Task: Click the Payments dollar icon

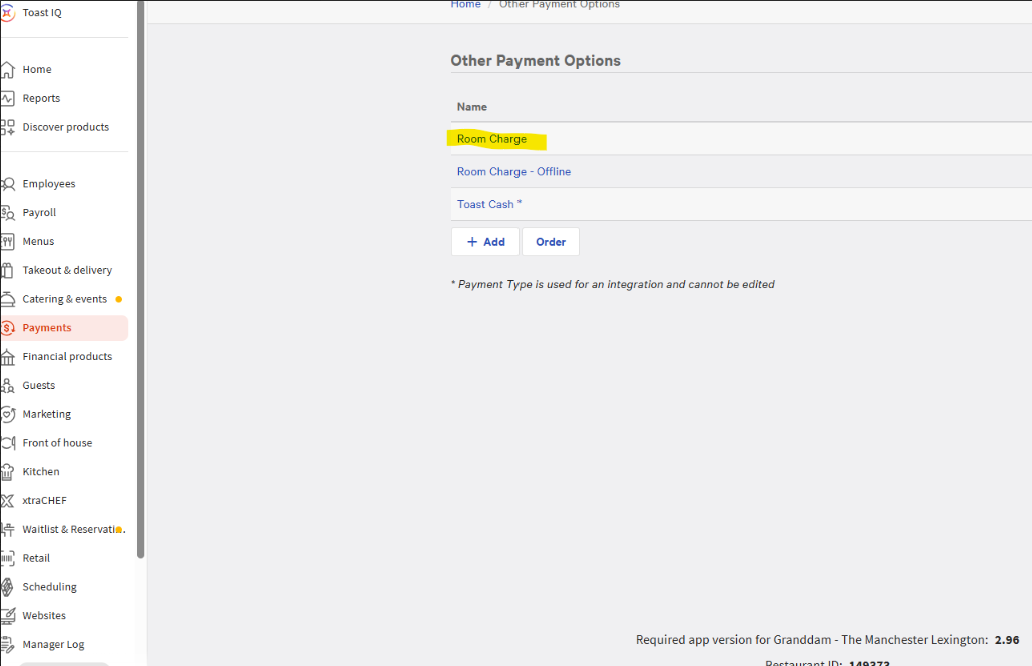Action: 8,328
